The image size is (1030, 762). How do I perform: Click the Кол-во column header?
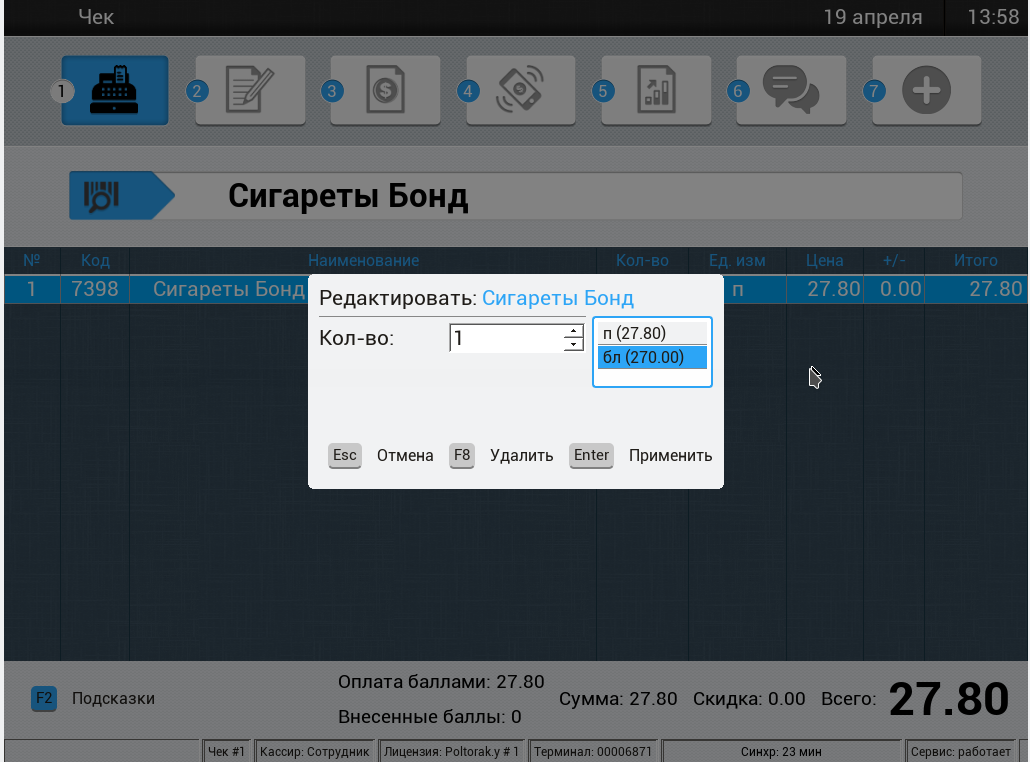642,261
